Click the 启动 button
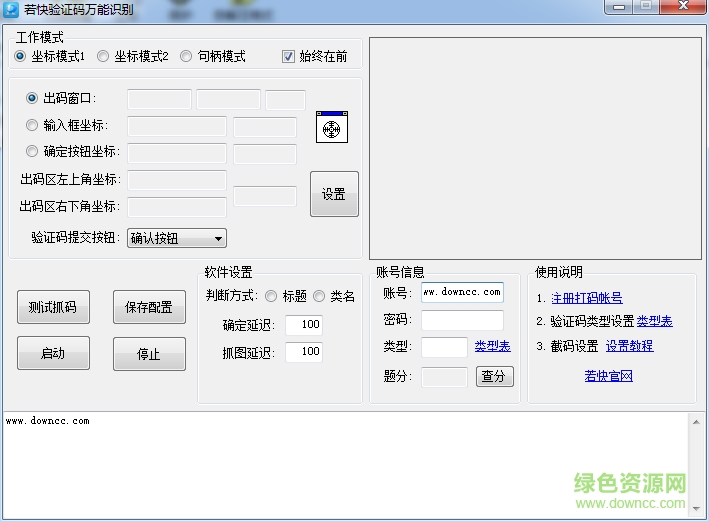This screenshot has height=522, width=709. [53, 353]
